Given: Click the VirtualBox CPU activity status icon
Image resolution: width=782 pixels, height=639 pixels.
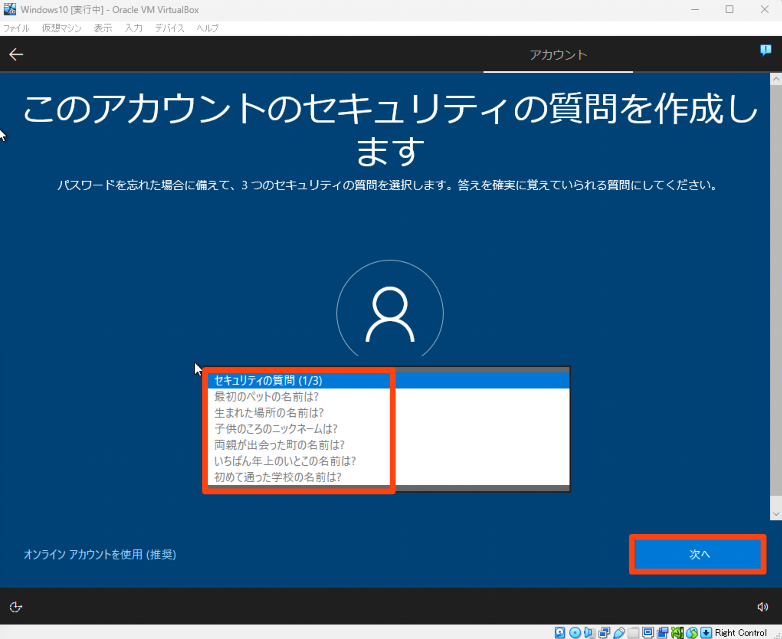Looking at the screenshot, I should tap(677, 633).
